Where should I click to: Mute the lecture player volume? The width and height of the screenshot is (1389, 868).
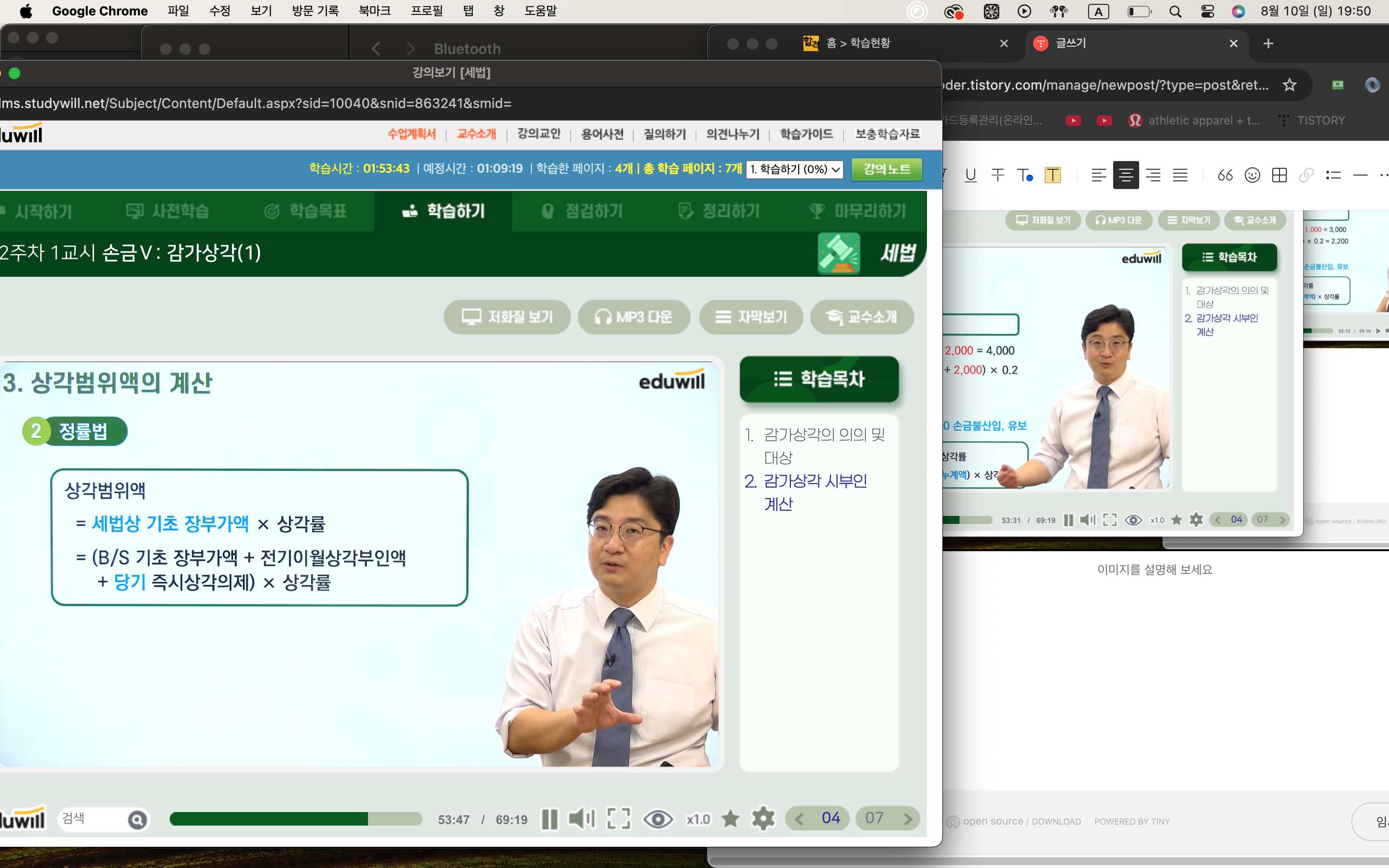pos(582,819)
